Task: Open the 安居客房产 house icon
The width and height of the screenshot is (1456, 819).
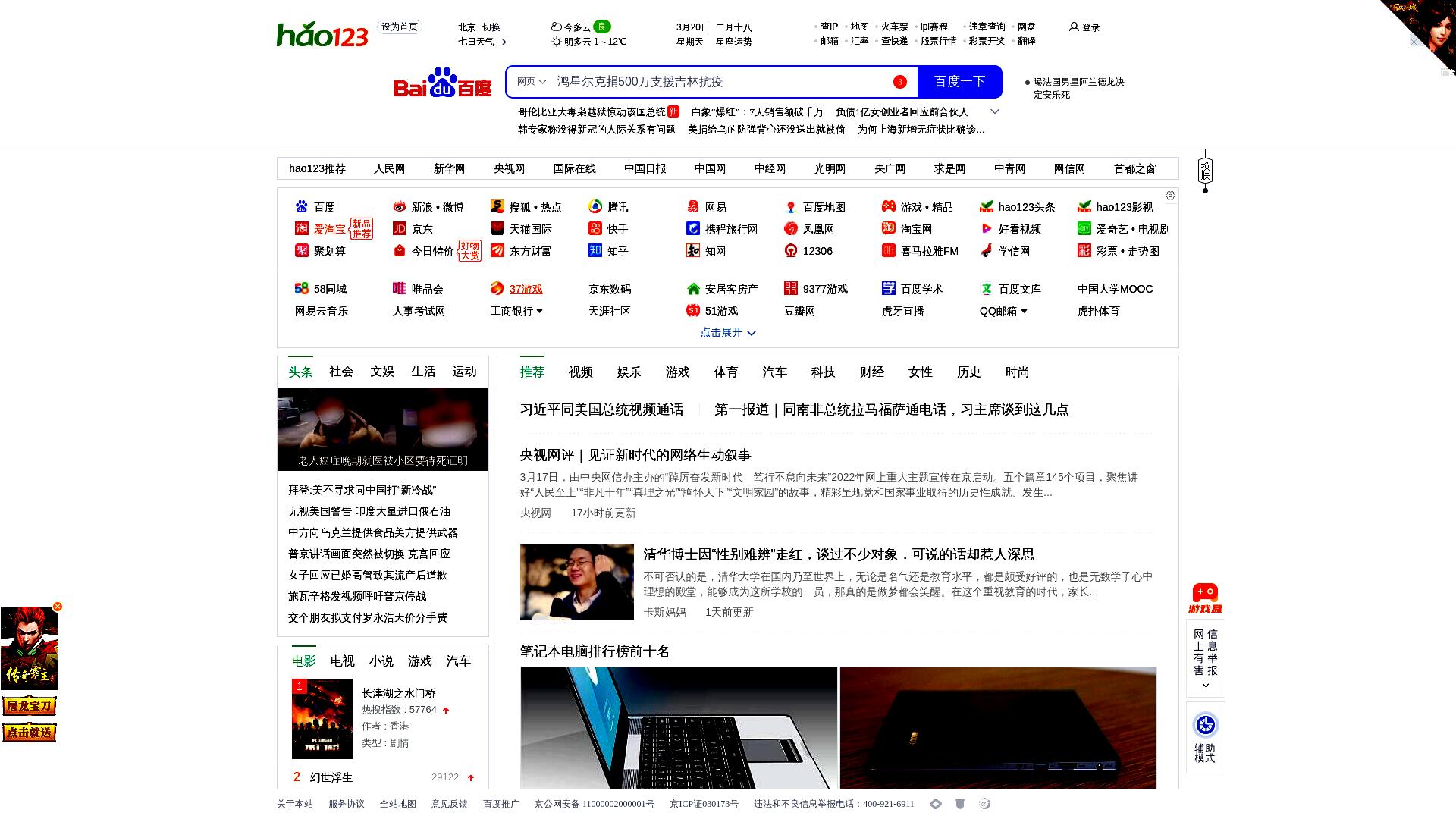Action: pos(693,288)
